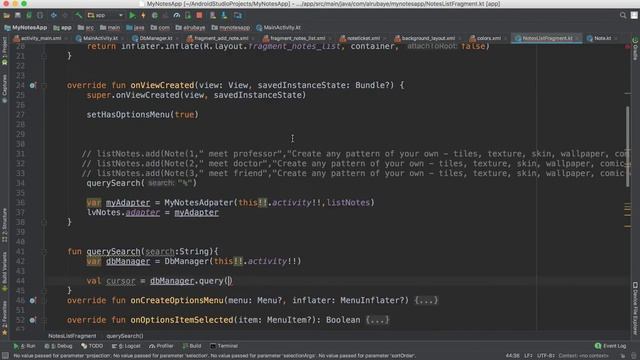Viewport: 640px width, 360px height.
Task: Open the AVD Manager icon
Action: (213, 16)
